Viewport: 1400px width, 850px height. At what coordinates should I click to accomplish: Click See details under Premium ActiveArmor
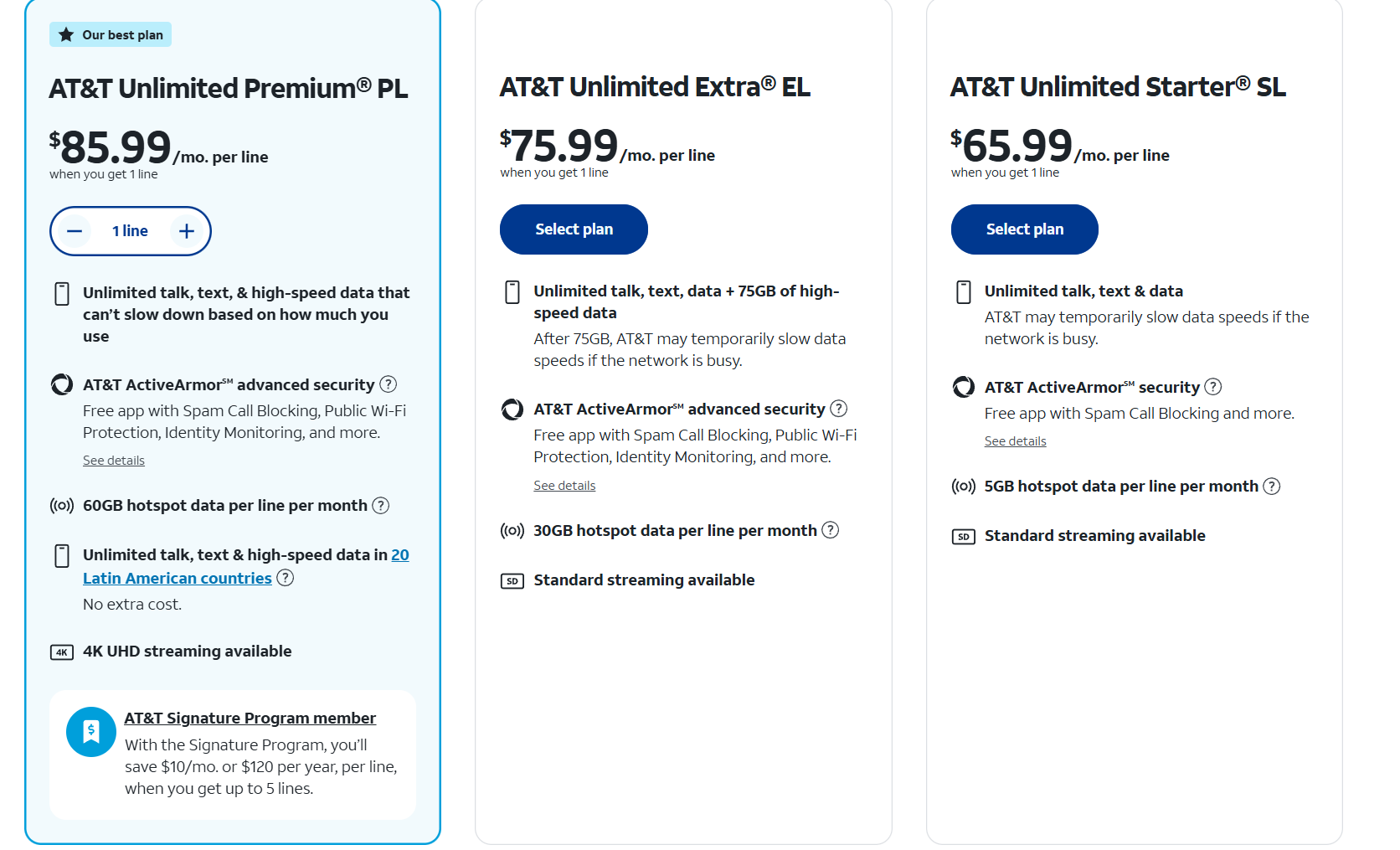pos(114,461)
